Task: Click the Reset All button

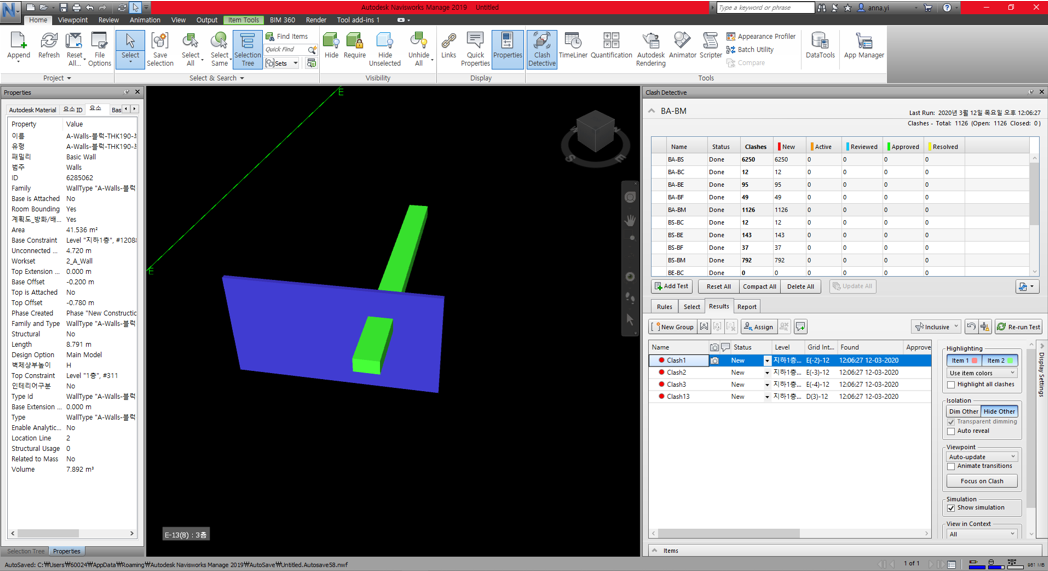Action: [718, 286]
